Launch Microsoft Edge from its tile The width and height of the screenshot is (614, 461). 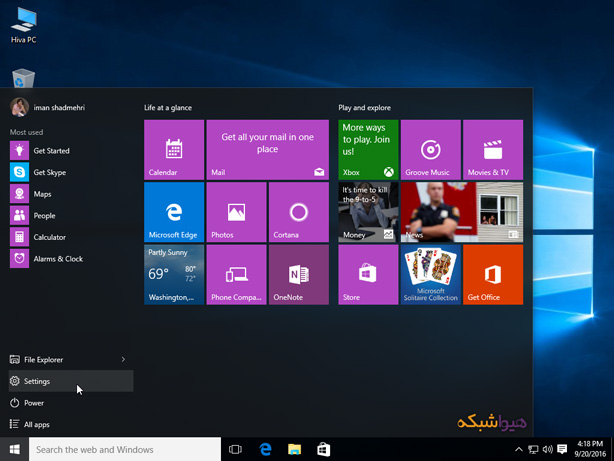(x=174, y=212)
